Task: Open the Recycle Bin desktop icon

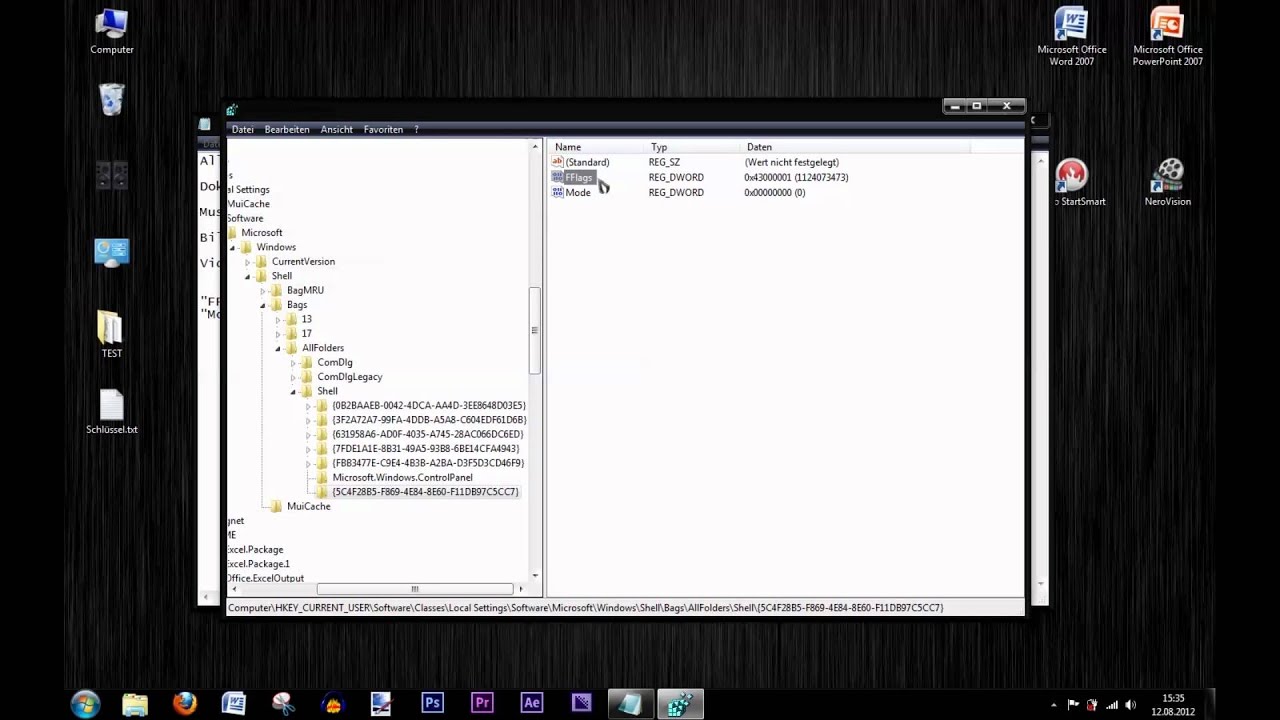Action: point(112,100)
